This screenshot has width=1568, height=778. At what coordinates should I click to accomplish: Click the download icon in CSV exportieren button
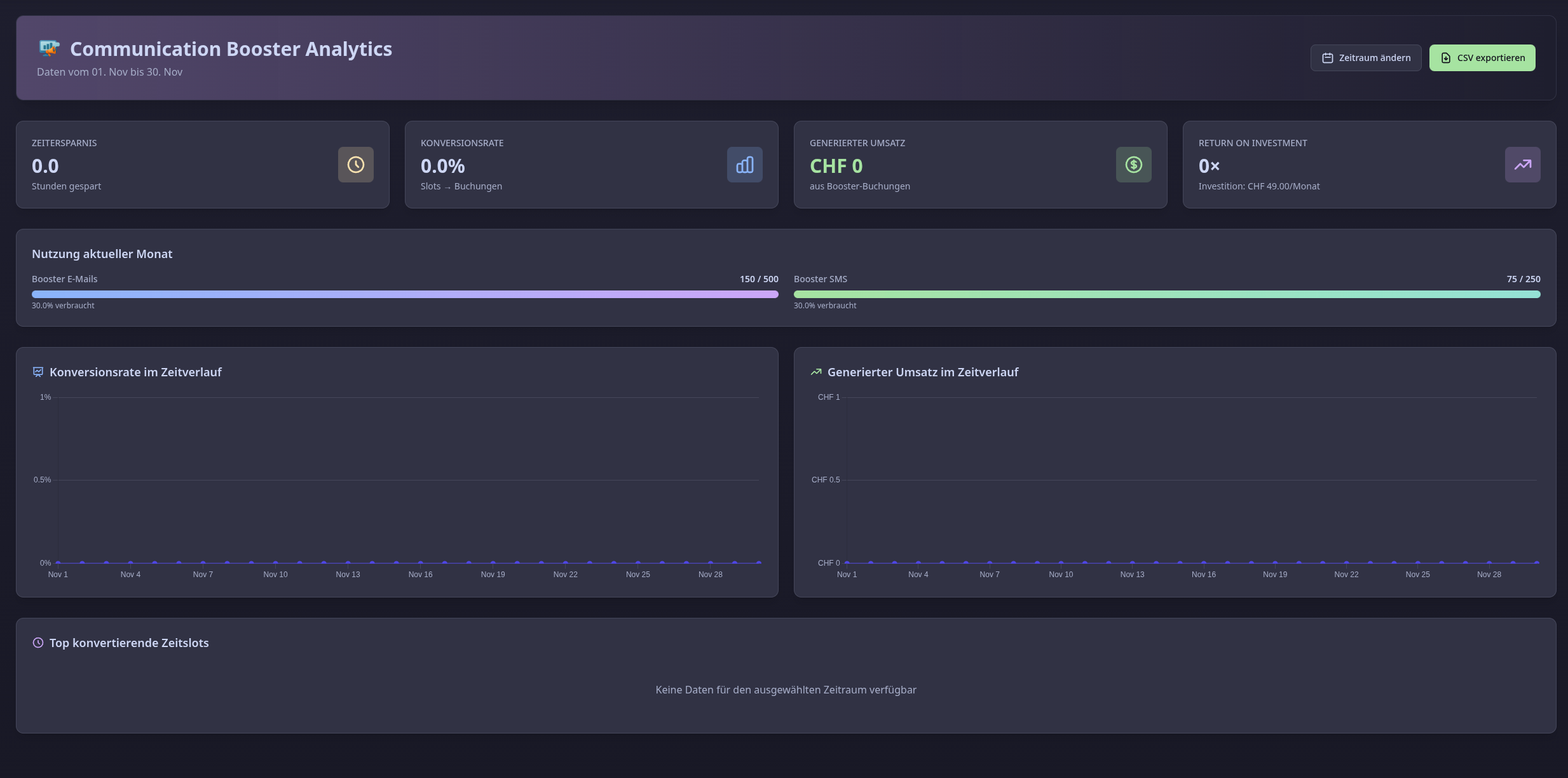(1445, 57)
